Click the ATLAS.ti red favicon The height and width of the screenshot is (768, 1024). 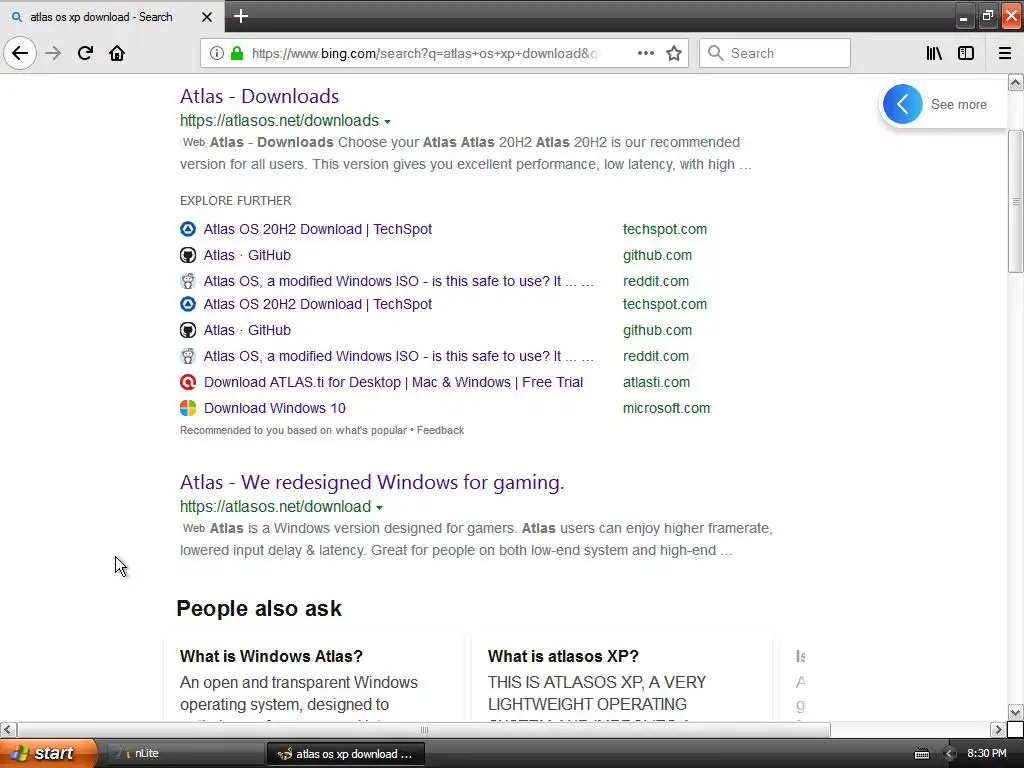[x=187, y=382]
